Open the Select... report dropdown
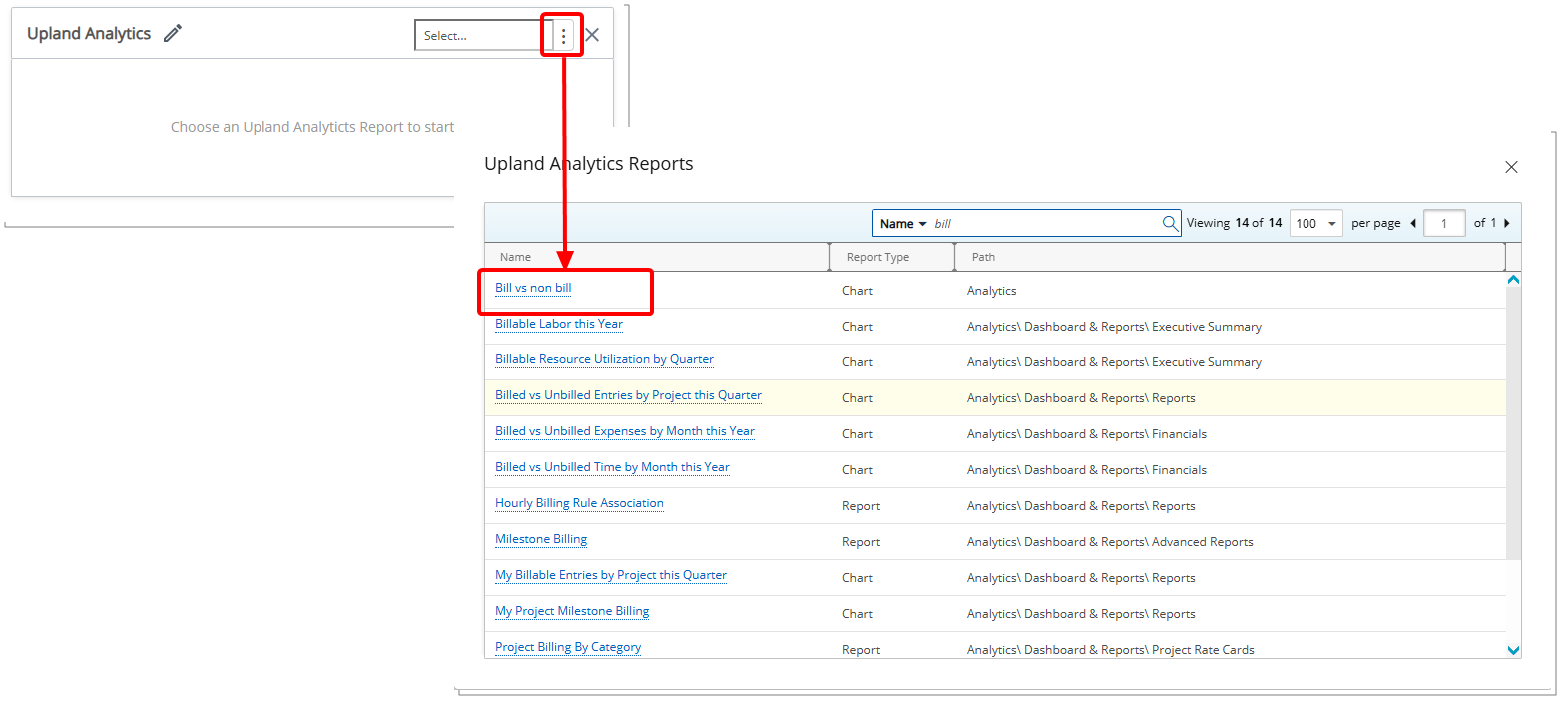This screenshot has width=1568, height=707. point(482,35)
